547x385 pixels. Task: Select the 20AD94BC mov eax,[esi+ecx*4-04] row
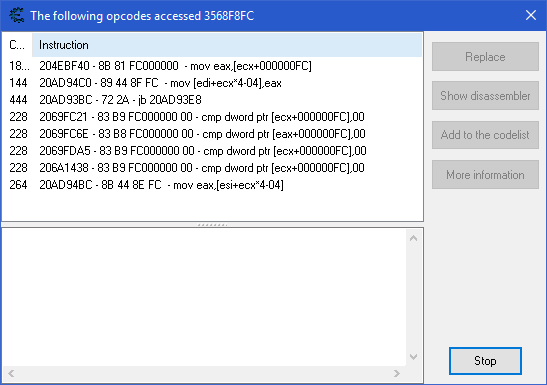(212, 185)
